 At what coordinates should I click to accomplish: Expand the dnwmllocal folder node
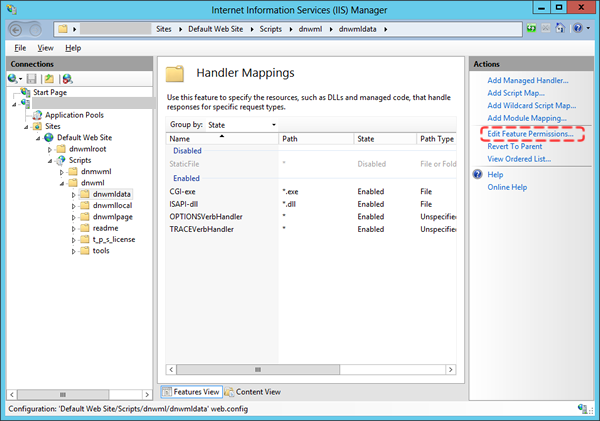(73, 206)
